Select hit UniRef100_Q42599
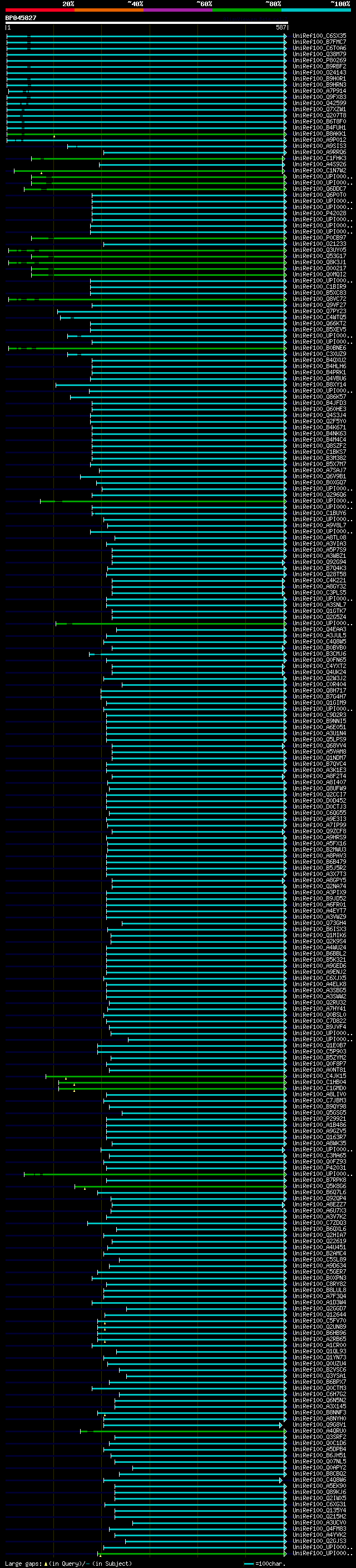This screenshot has width=356, height=1568. tap(319, 103)
